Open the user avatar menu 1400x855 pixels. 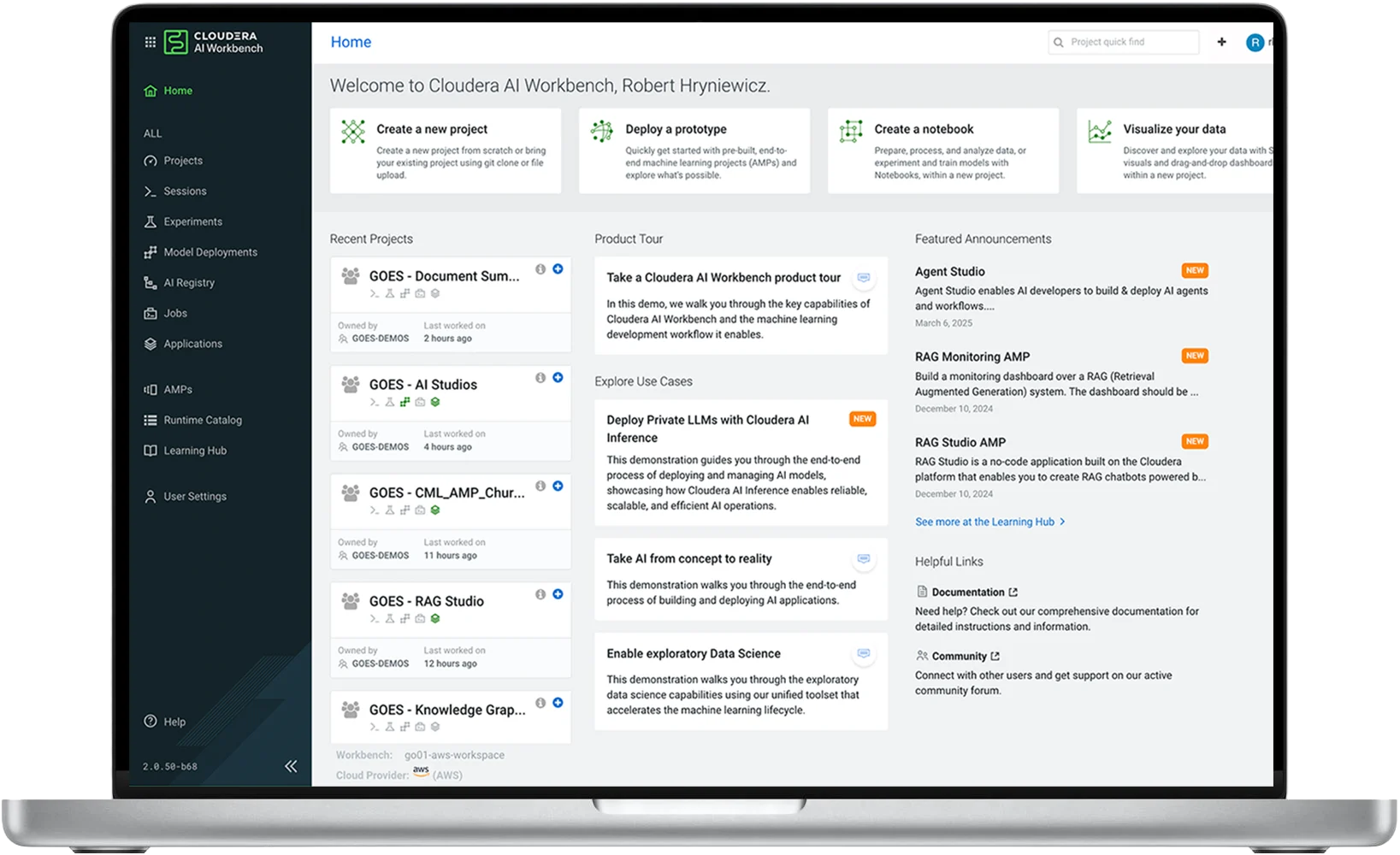pyautogui.click(x=1255, y=42)
